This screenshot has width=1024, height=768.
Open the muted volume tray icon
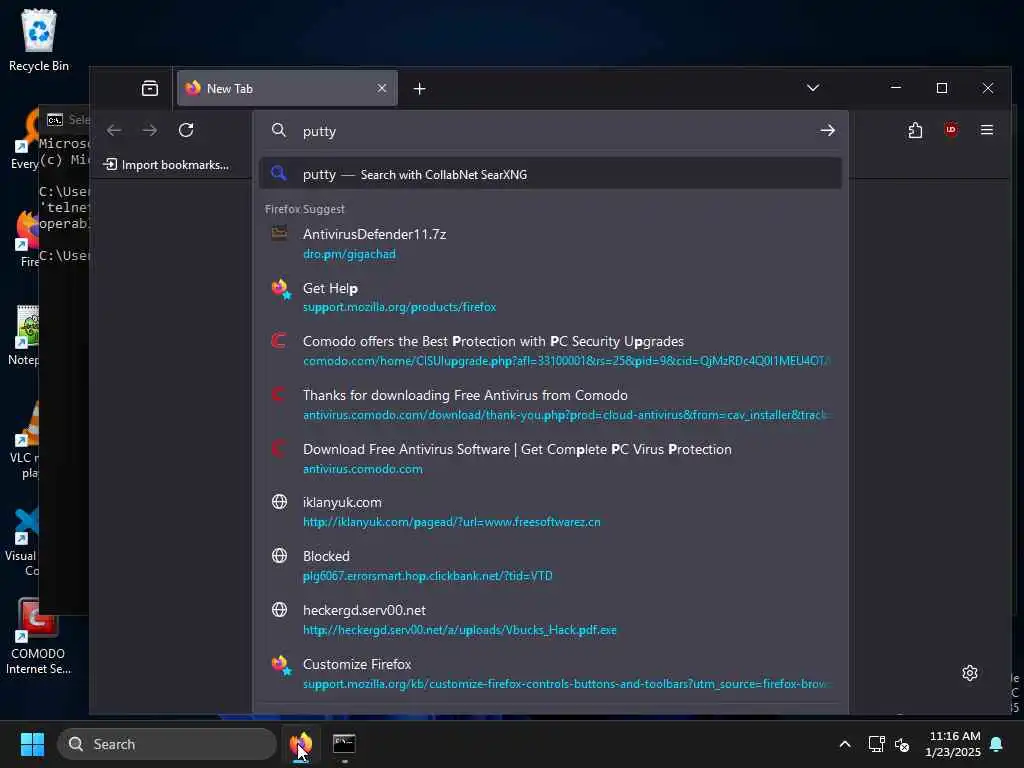coord(902,744)
